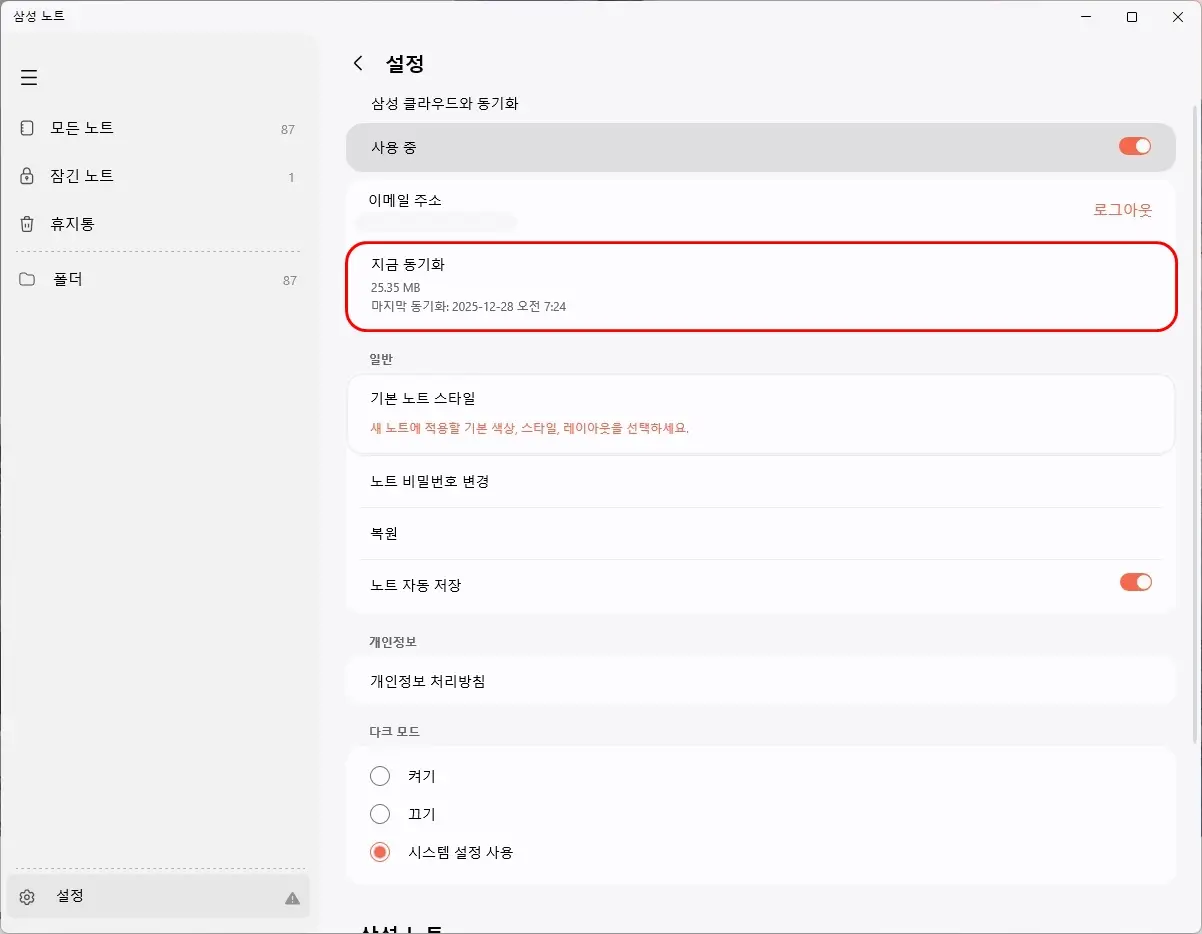Viewport: 1202px width, 934px height.
Task: Open 폴더 in the sidebar
Action: point(158,279)
